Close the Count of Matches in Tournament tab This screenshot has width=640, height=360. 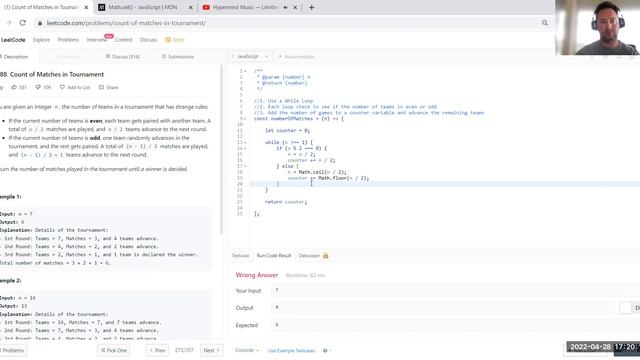pos(86,7)
